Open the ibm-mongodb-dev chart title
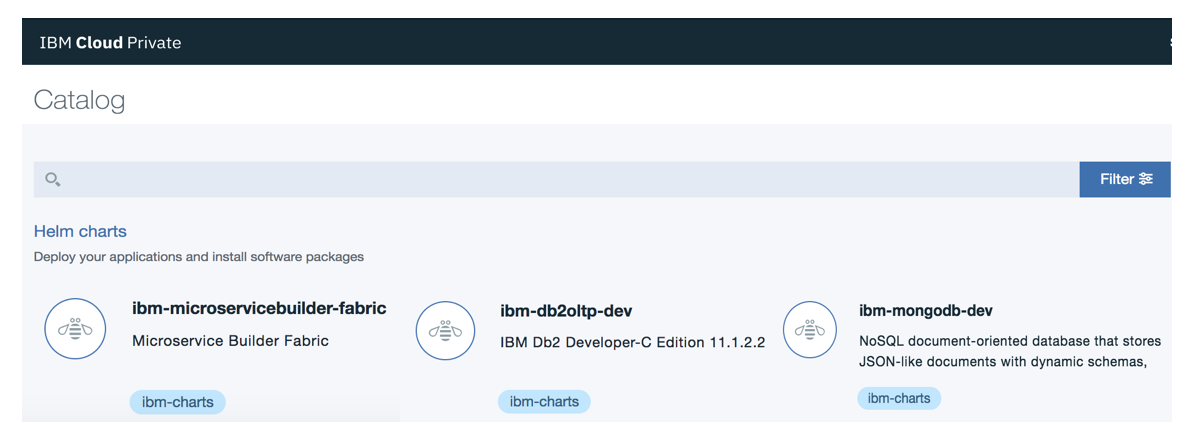Viewport: 1194px width, 442px height. (x=926, y=311)
